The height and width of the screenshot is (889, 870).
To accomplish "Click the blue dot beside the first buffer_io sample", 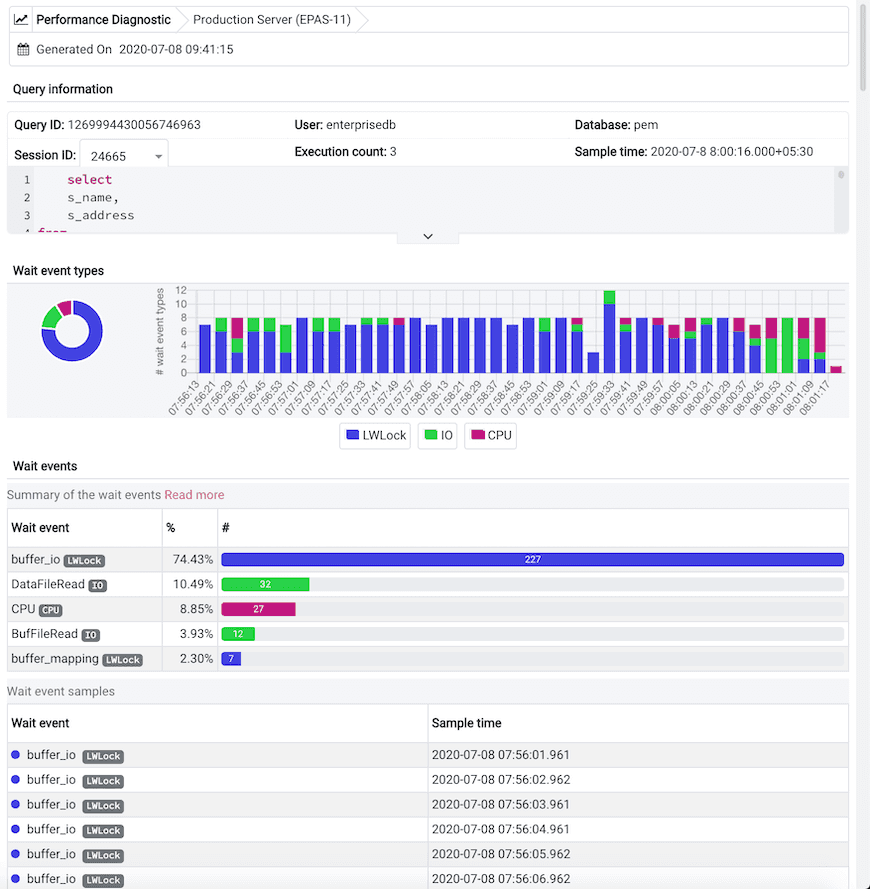I will pyautogui.click(x=14, y=755).
